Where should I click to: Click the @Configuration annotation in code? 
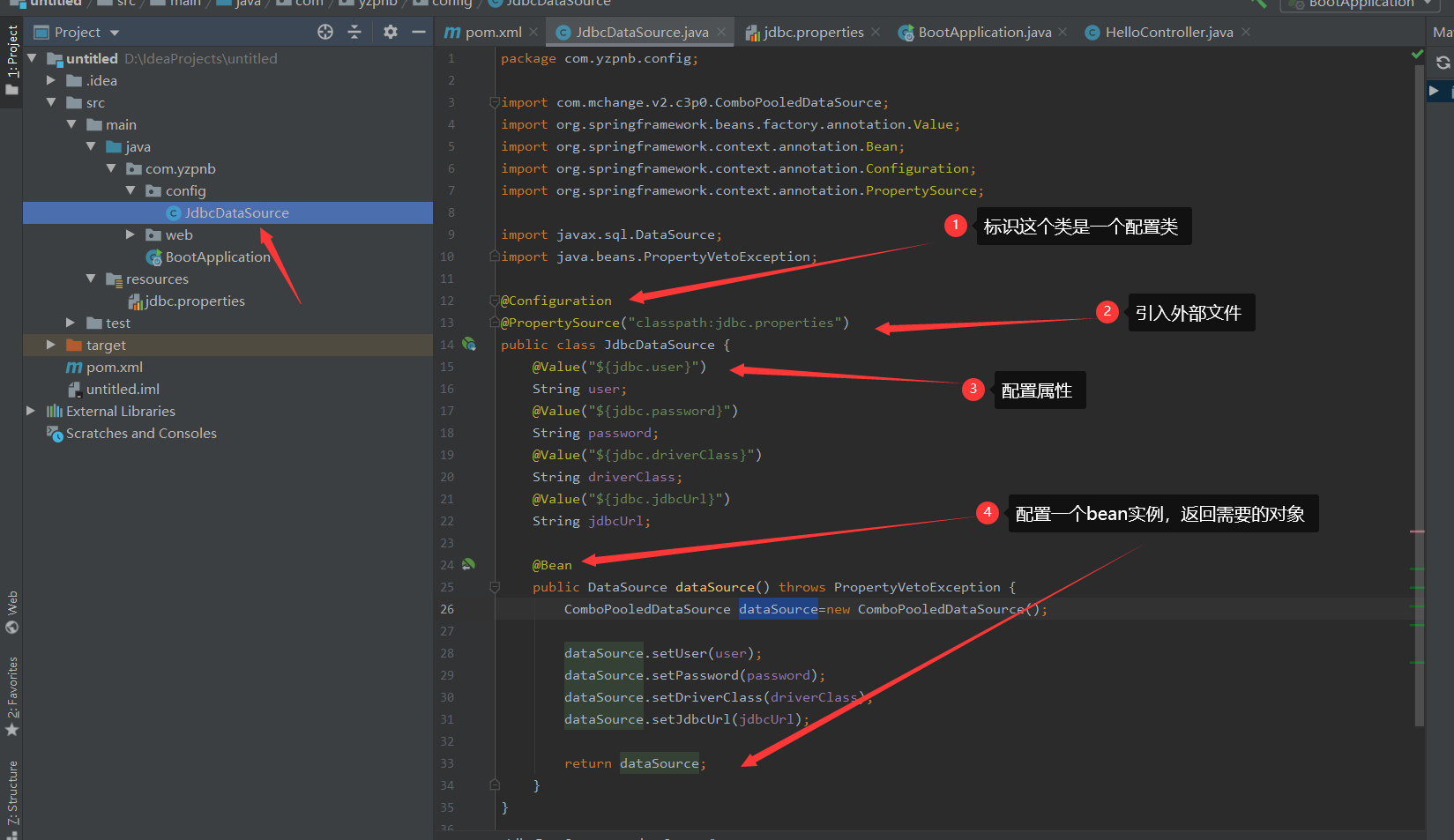pos(556,301)
